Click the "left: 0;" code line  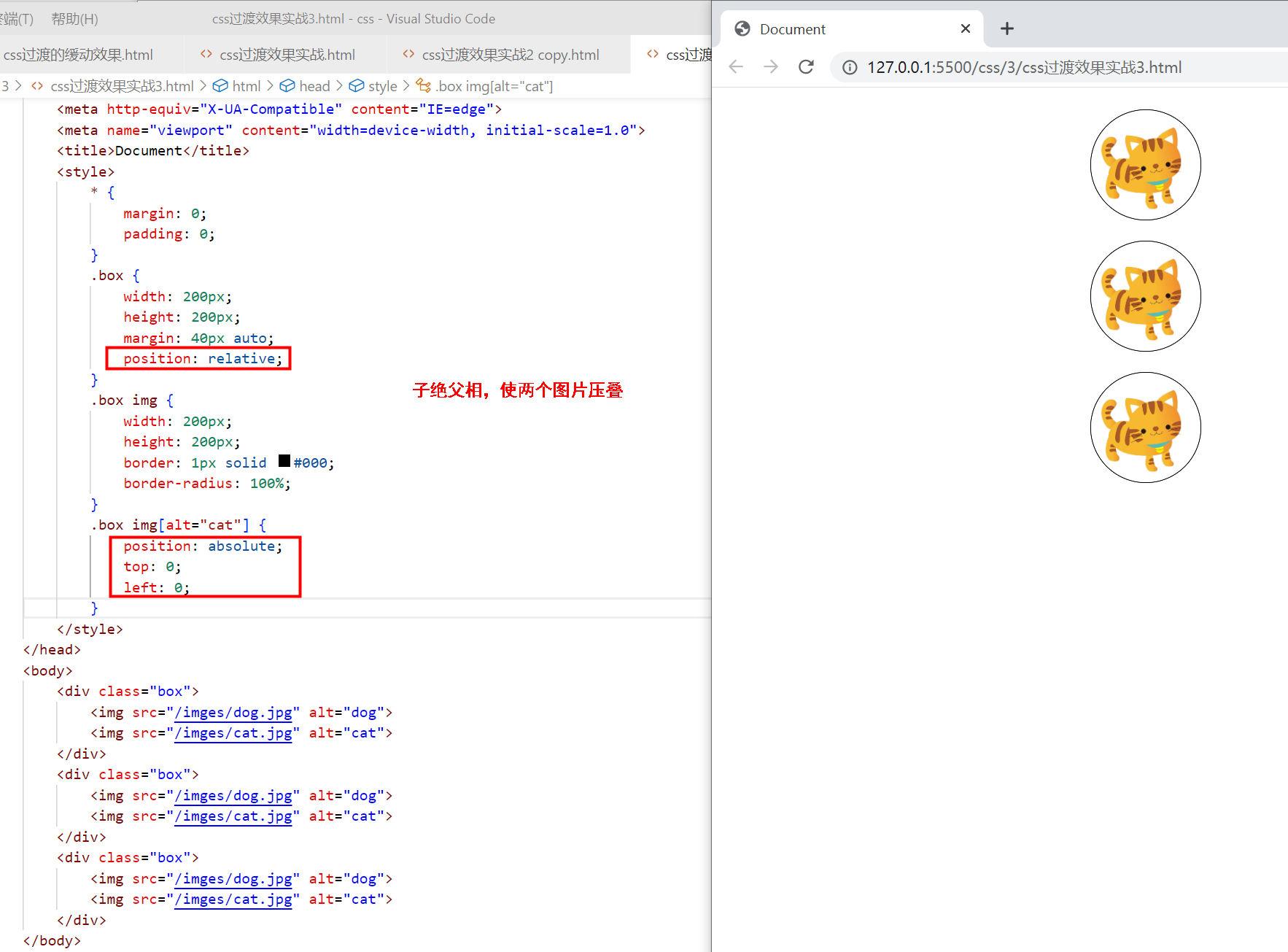coord(156,588)
